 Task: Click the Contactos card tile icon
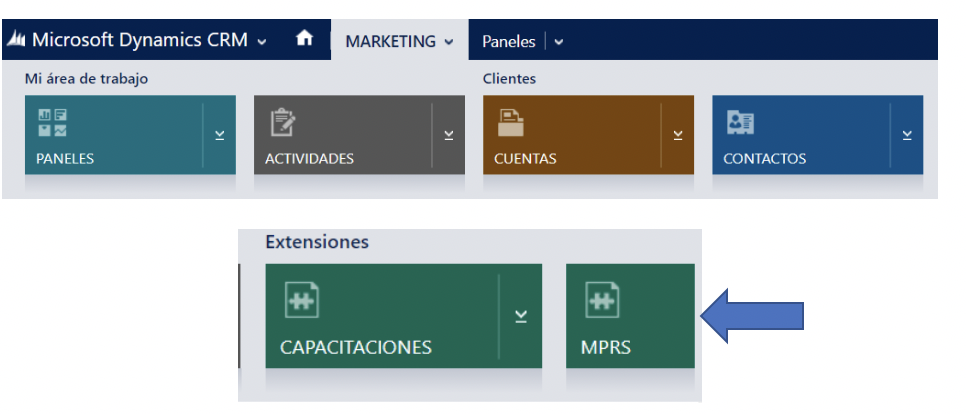740,122
